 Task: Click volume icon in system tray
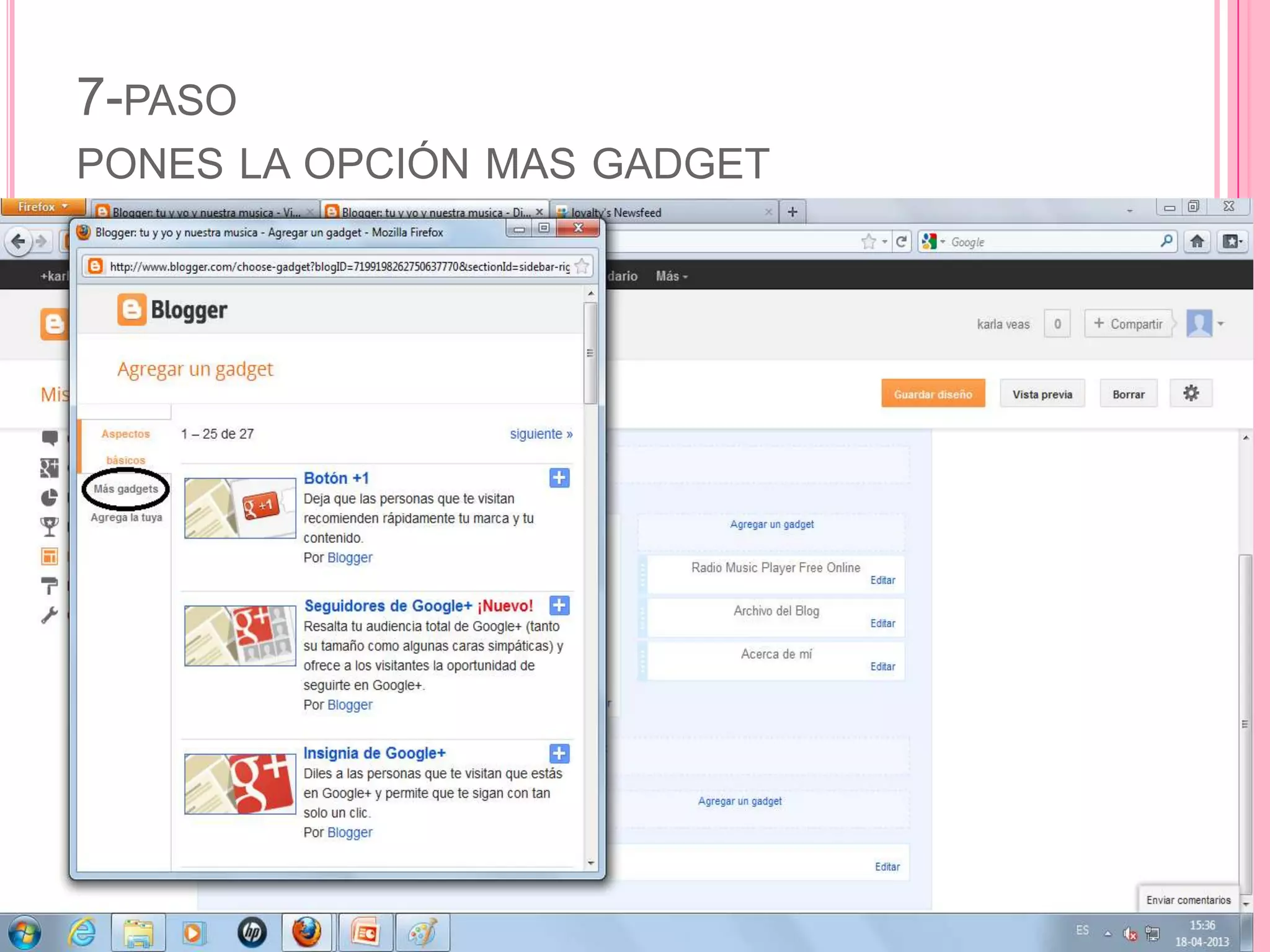point(1130,933)
